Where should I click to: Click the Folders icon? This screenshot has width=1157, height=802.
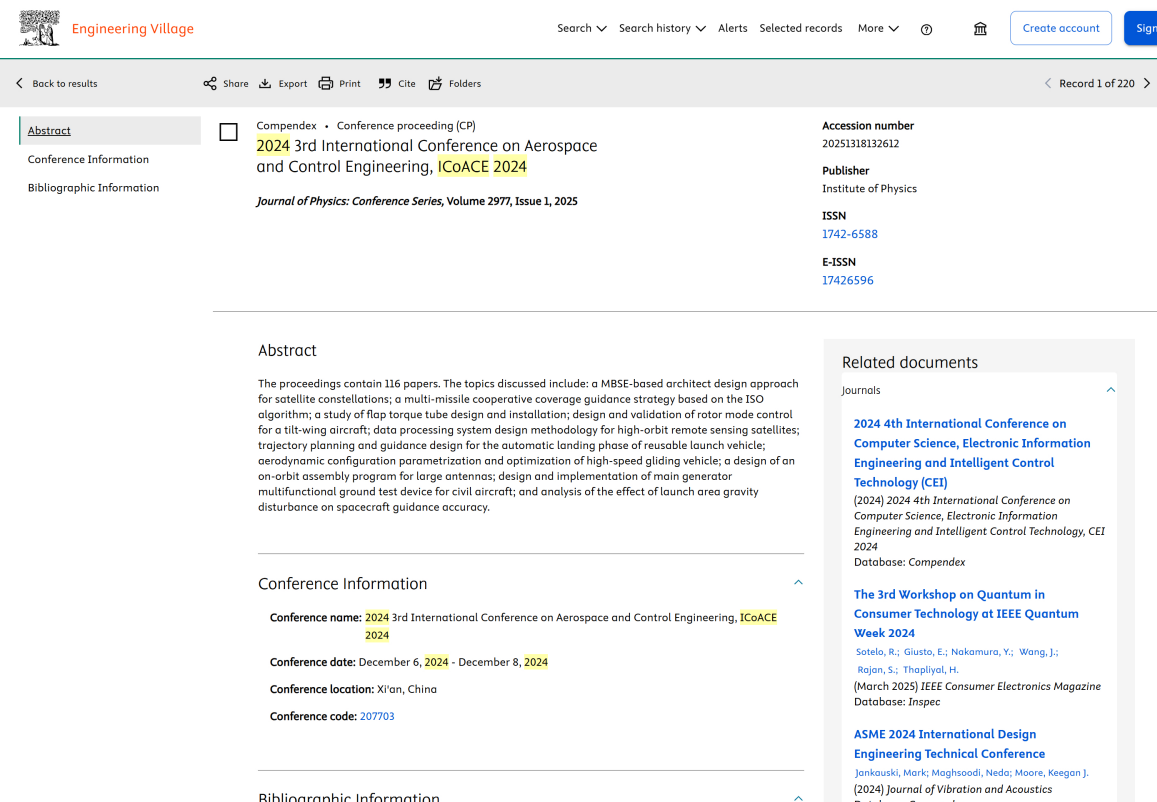[435, 83]
